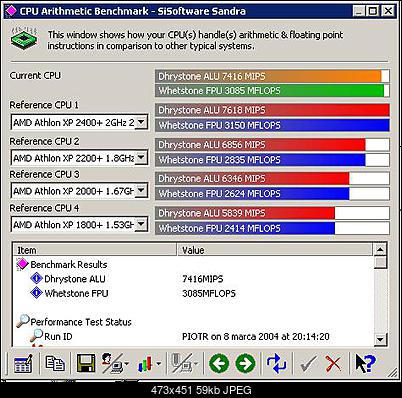Click the Dhrystone ALU 6856 MIPS bar
402x398 pixels.
272,145
